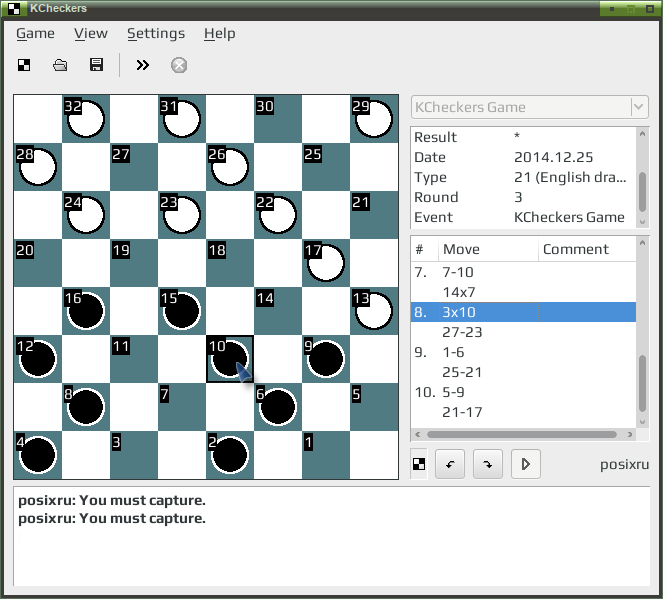Click the white piece on square 28
This screenshot has width=663, height=599.
pyautogui.click(x=38, y=167)
